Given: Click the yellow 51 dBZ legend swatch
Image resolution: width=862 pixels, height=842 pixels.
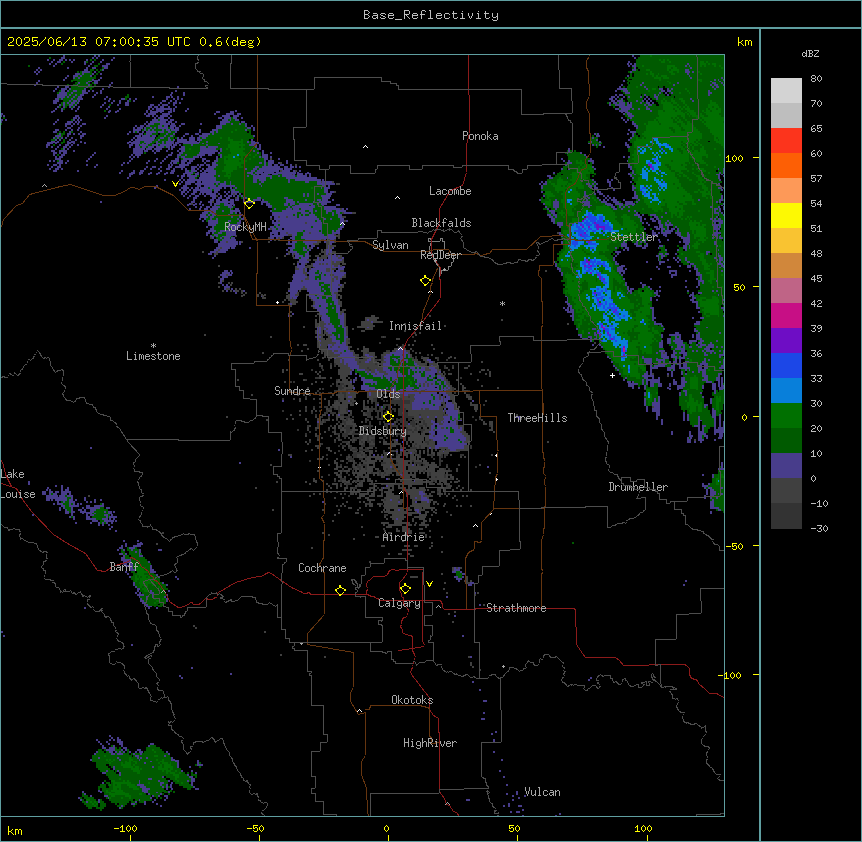Looking at the screenshot, I should 786,215.
